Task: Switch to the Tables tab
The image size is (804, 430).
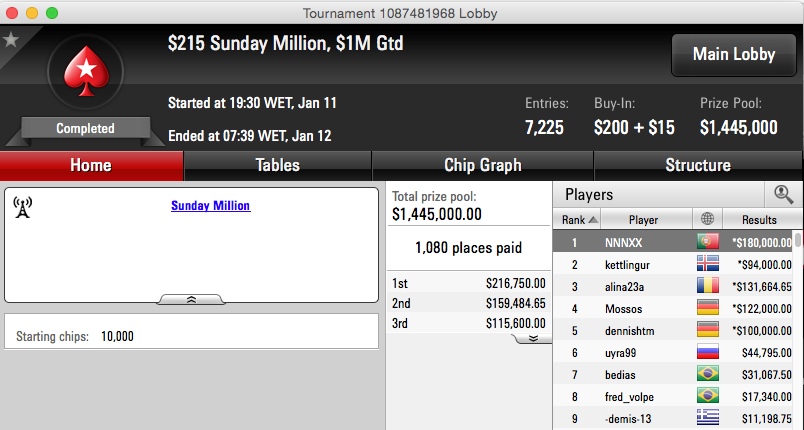Action: [x=277, y=165]
